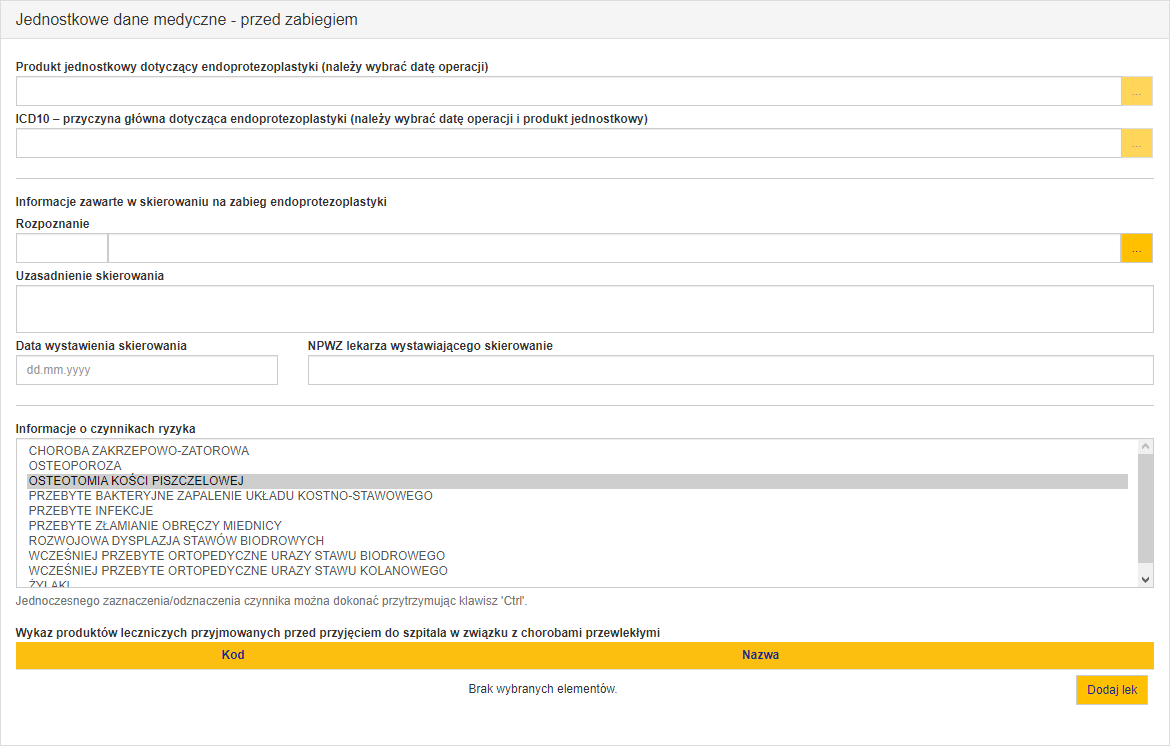This screenshot has width=1170, height=746.
Task: Select CHOROBA ZAKRZEPOWO-ZATOROWA risk factor
Action: tap(139, 451)
